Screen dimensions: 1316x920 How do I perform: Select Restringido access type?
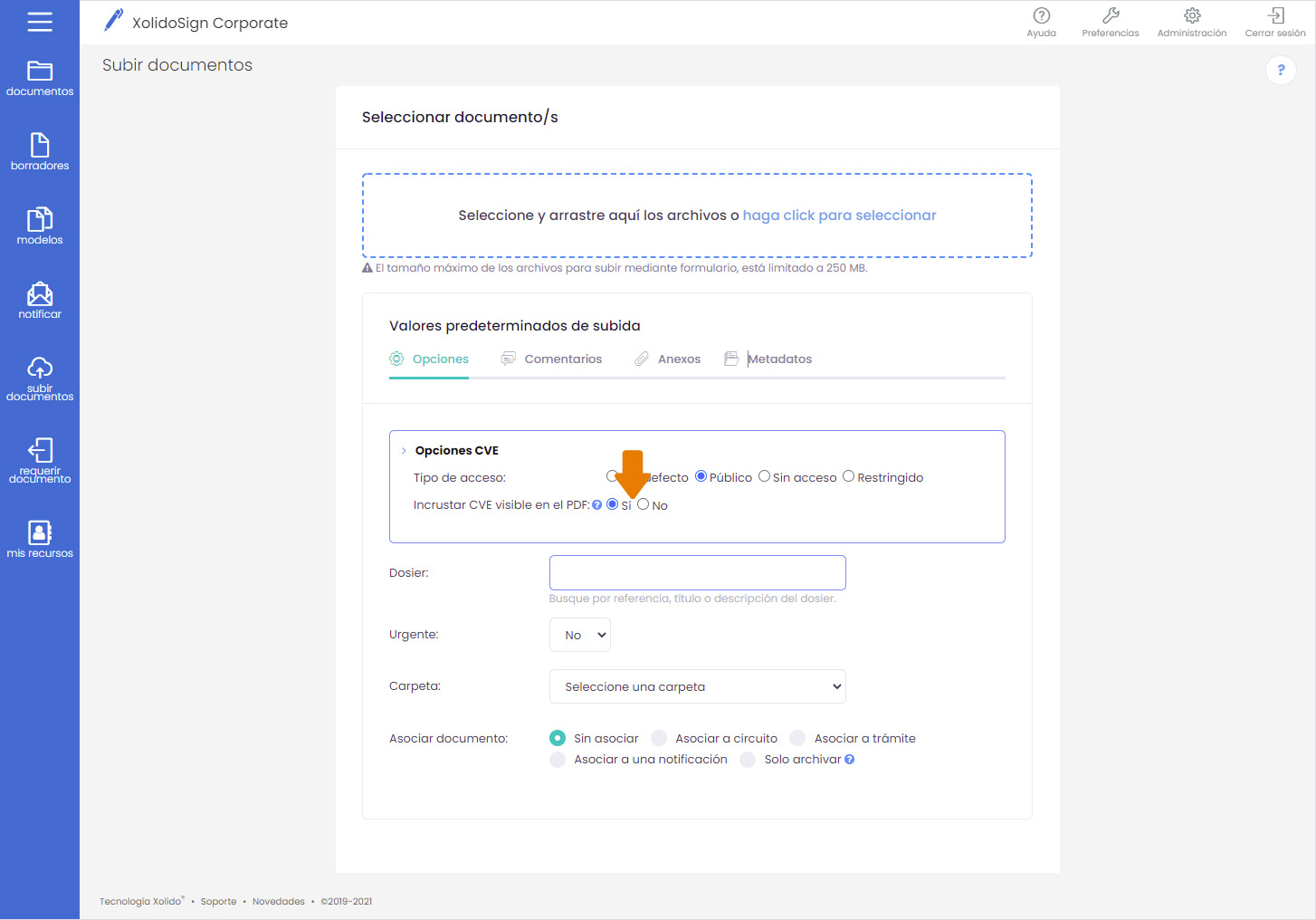pos(848,476)
